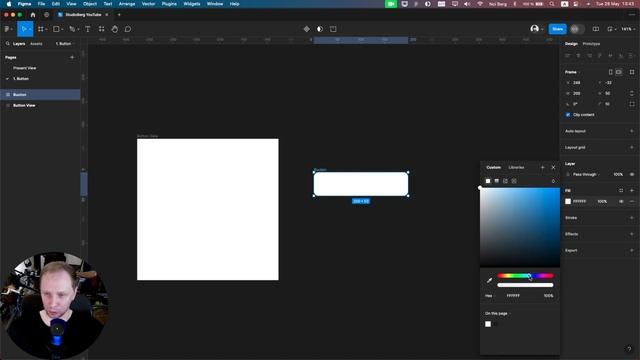The image size is (640, 360).
Task: Select the Hand tool
Action: (x=115, y=29)
